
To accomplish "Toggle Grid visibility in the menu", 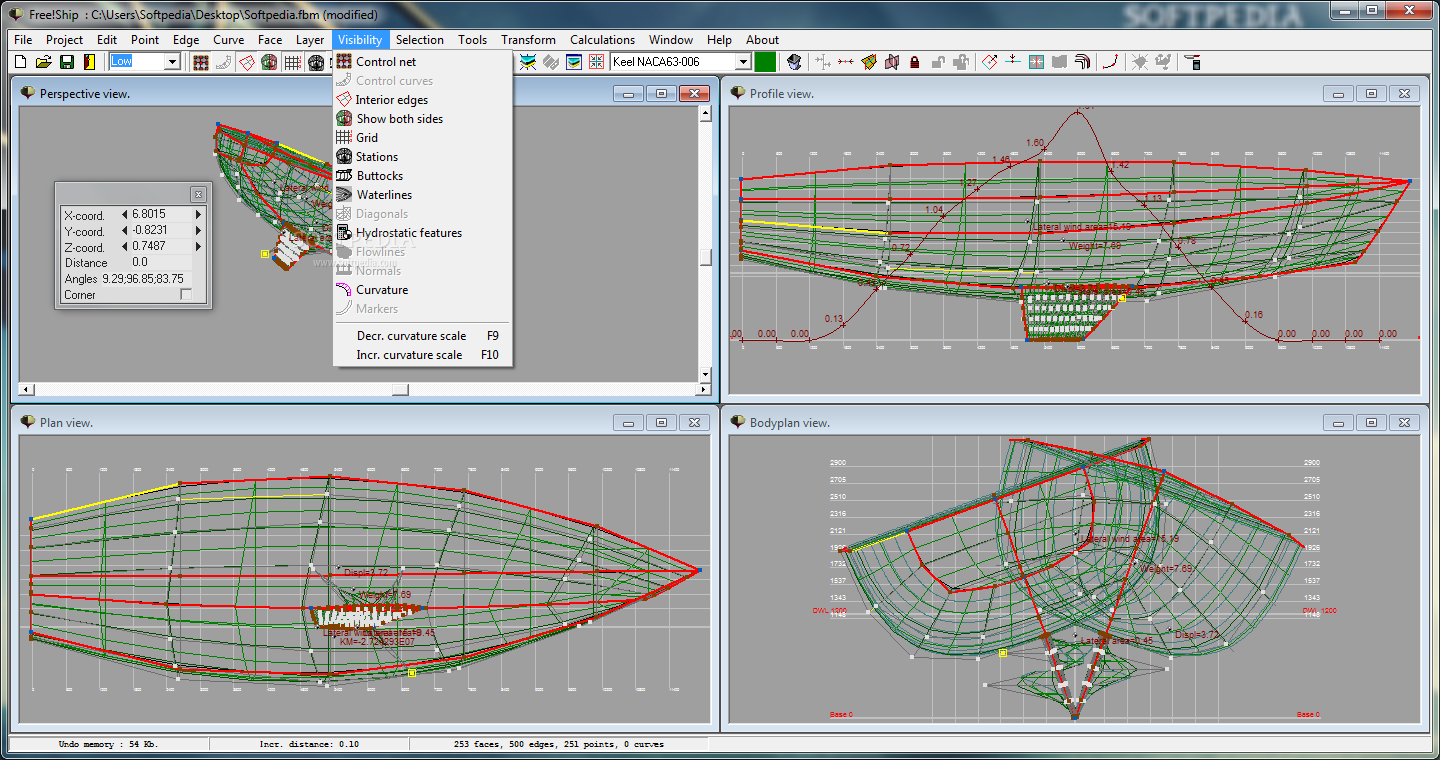I will [x=423, y=138].
